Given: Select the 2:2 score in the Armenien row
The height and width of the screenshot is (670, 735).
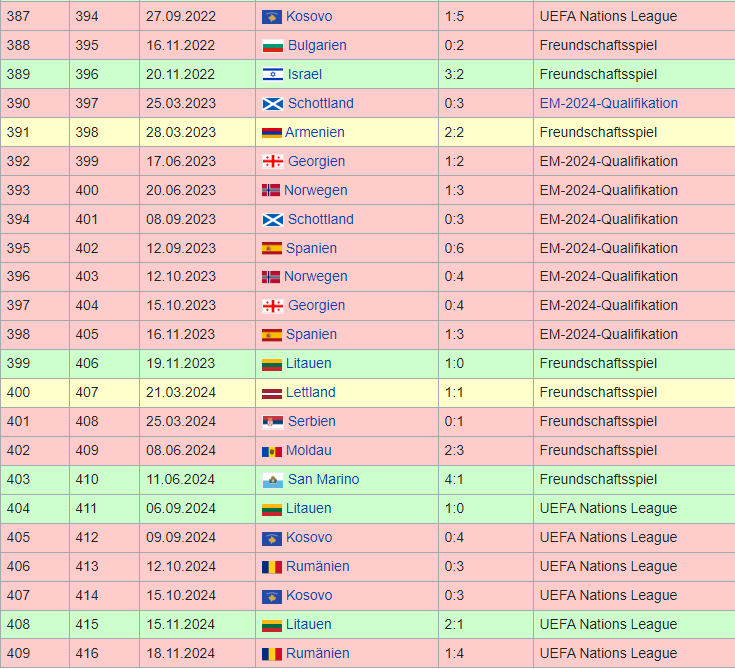Looking at the screenshot, I should pos(454,133).
